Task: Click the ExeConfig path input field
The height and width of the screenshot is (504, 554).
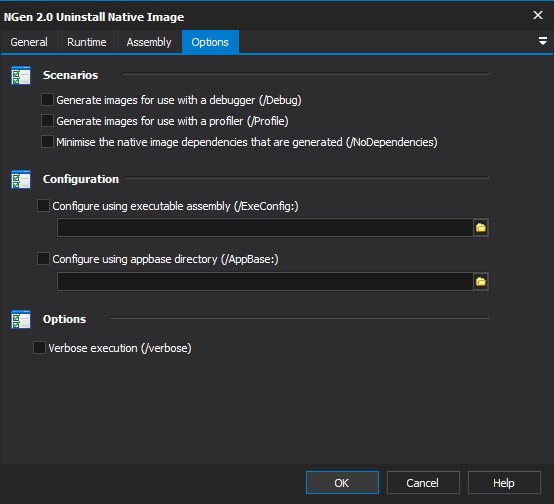Action: tap(265, 228)
